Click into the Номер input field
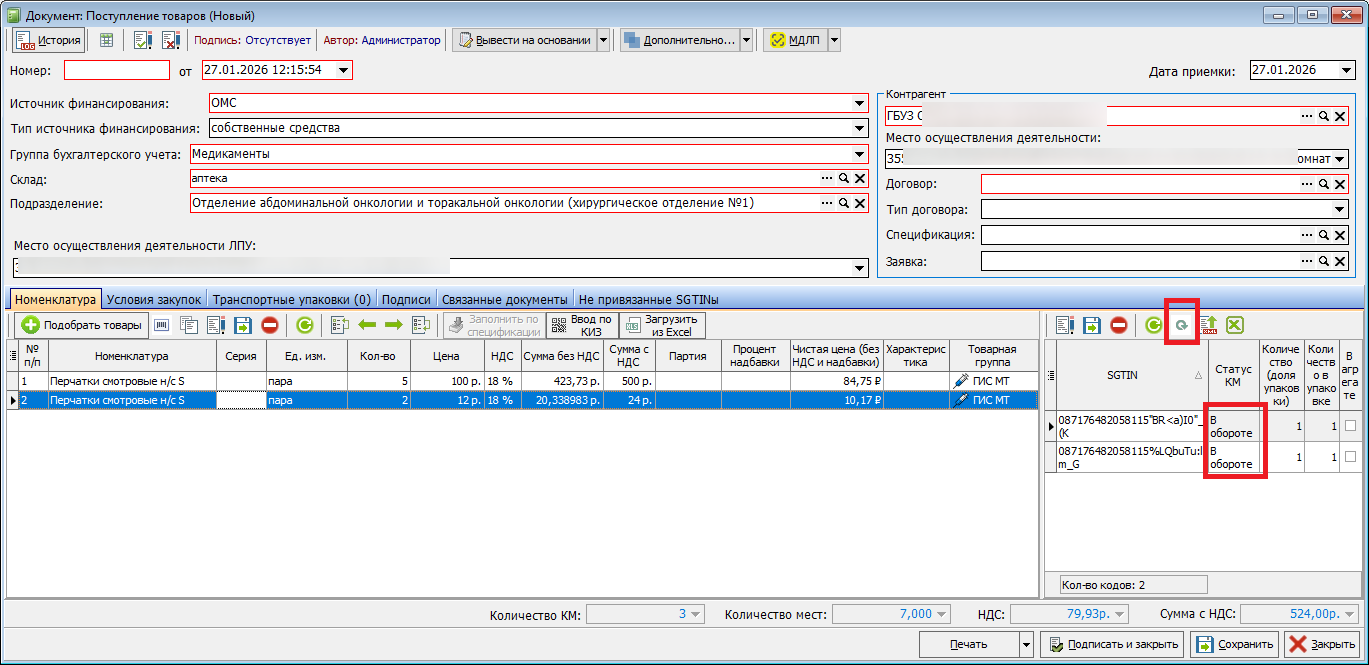The width and height of the screenshot is (1369, 665). [117, 71]
